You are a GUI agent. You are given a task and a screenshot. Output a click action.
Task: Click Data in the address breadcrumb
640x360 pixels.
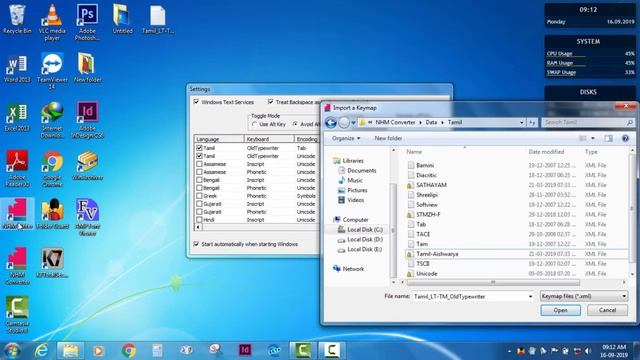[x=431, y=122]
